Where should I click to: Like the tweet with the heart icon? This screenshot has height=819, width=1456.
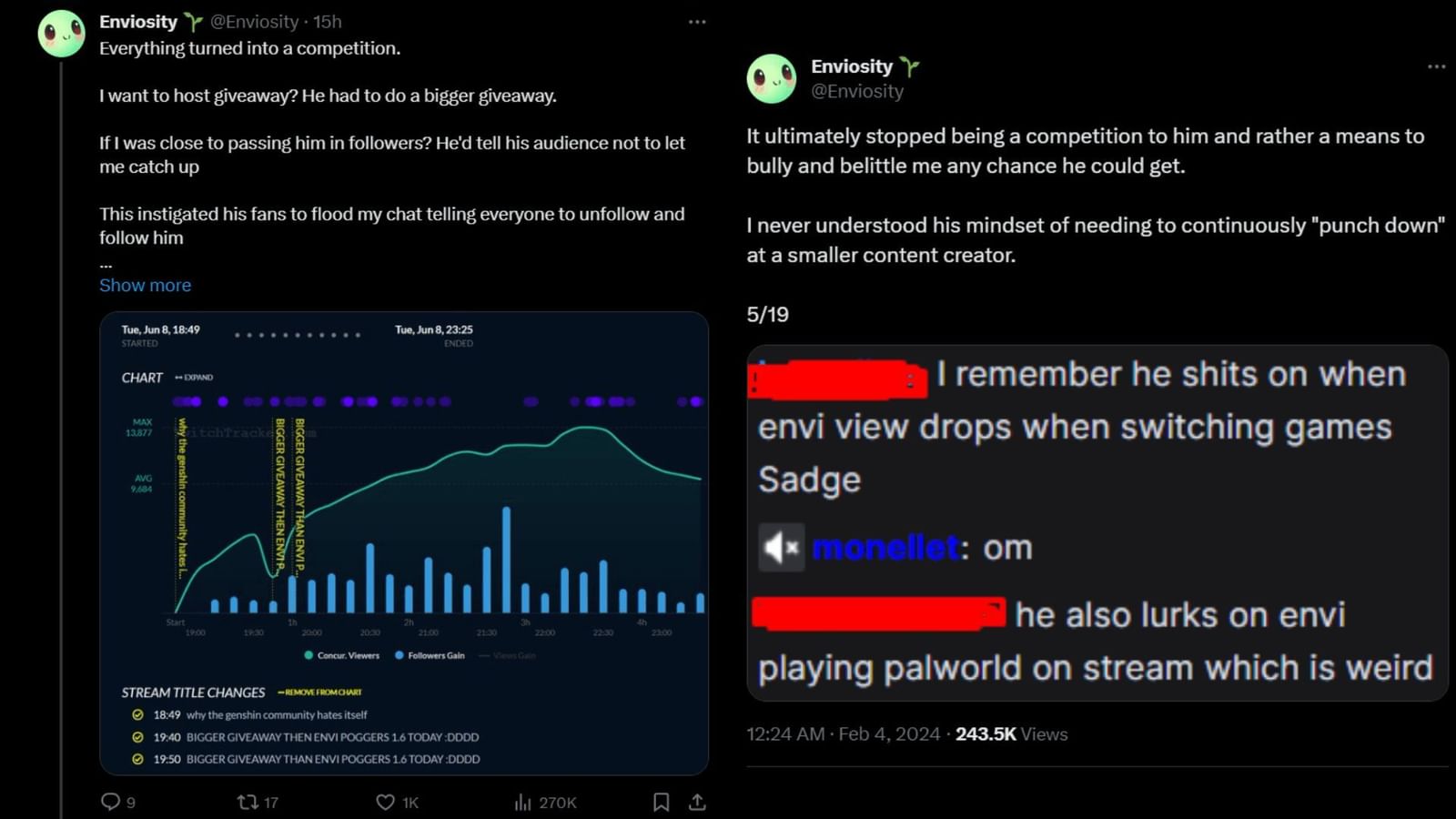(x=385, y=803)
